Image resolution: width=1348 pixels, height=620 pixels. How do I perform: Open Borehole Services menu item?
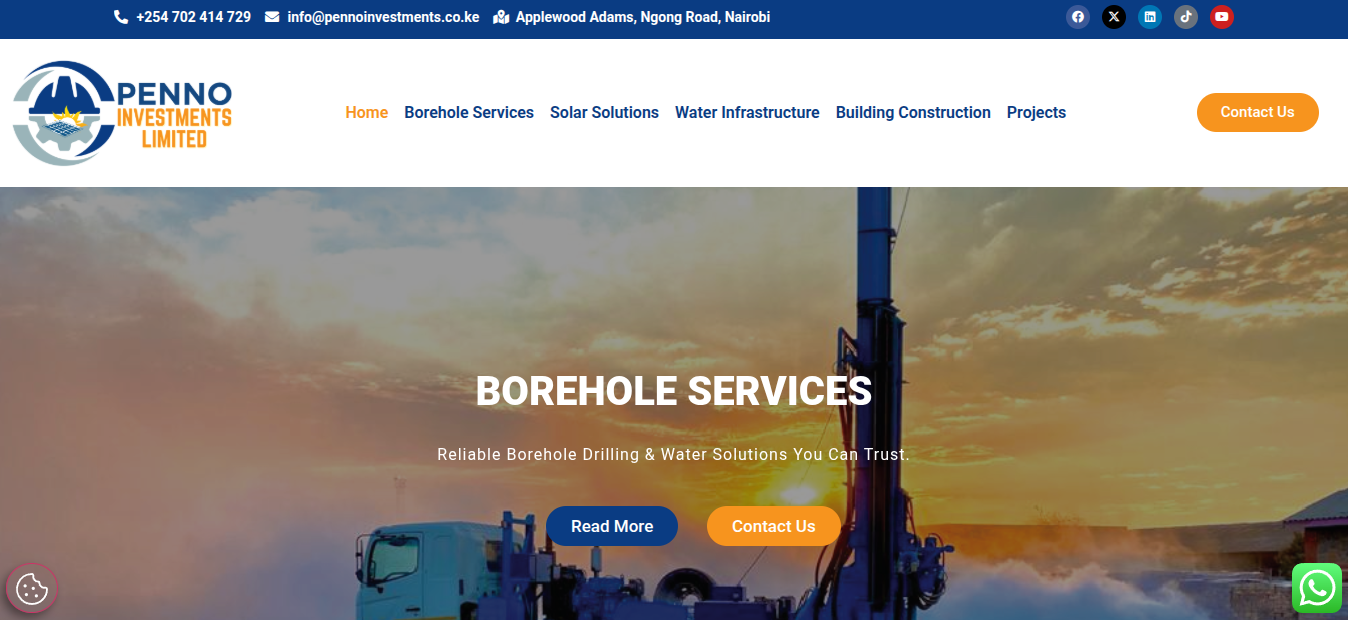tap(469, 113)
